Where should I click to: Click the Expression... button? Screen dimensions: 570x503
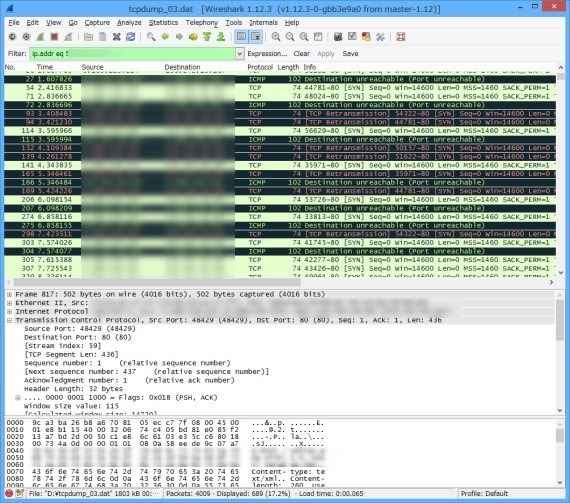click(267, 54)
